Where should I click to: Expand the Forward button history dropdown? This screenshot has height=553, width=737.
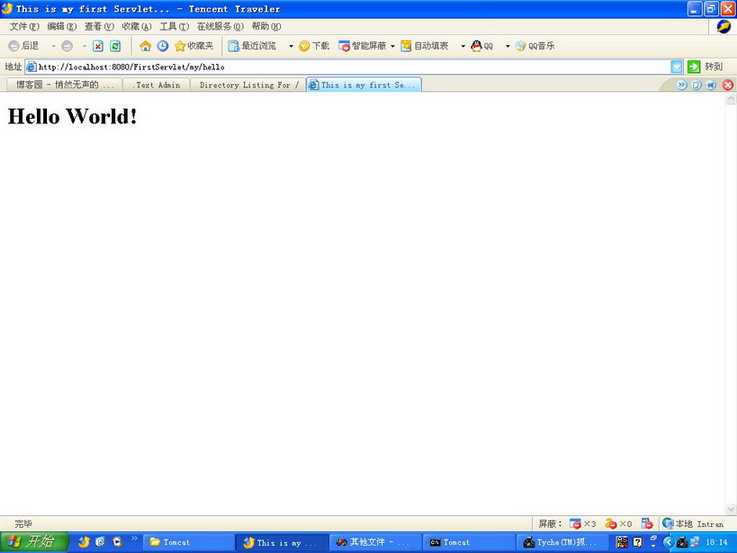tap(84, 46)
